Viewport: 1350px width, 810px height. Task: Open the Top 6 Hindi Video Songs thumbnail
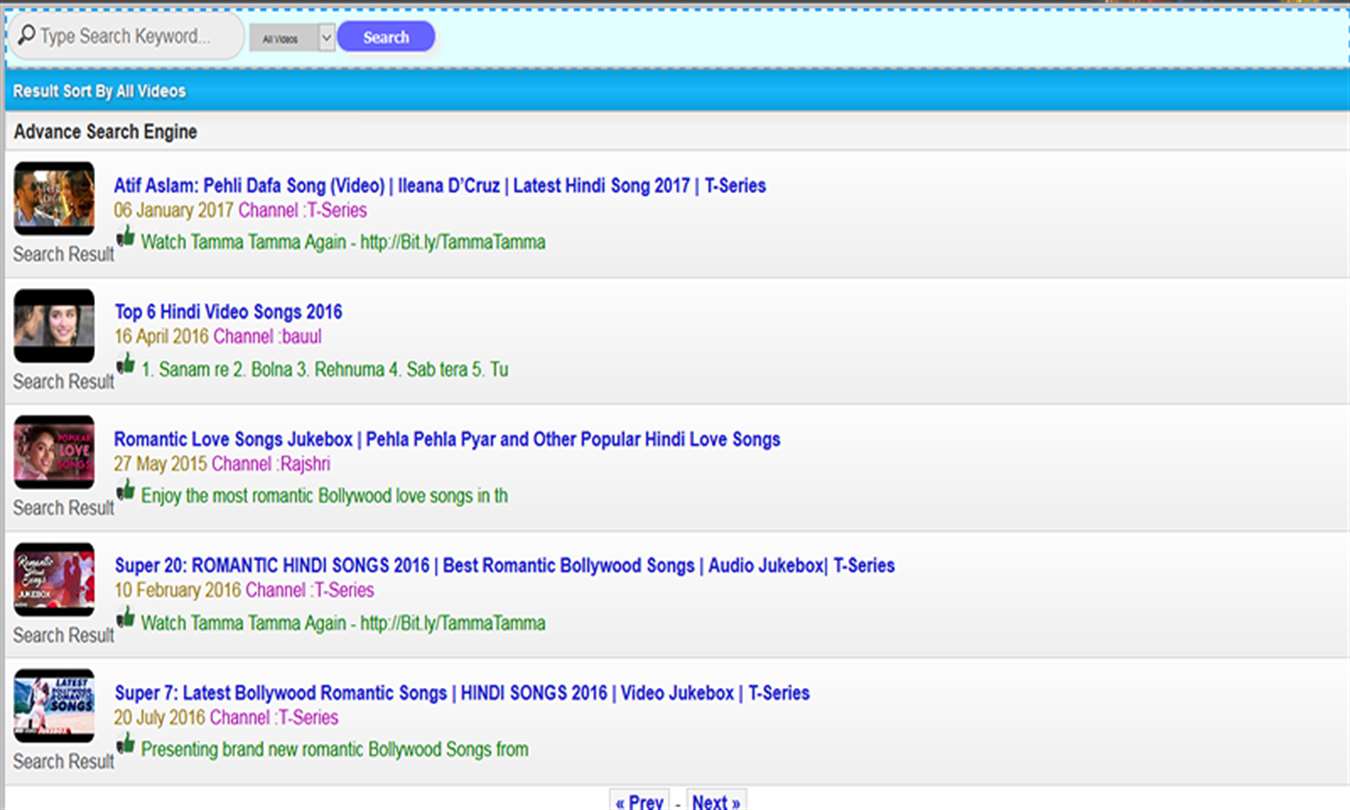point(54,326)
